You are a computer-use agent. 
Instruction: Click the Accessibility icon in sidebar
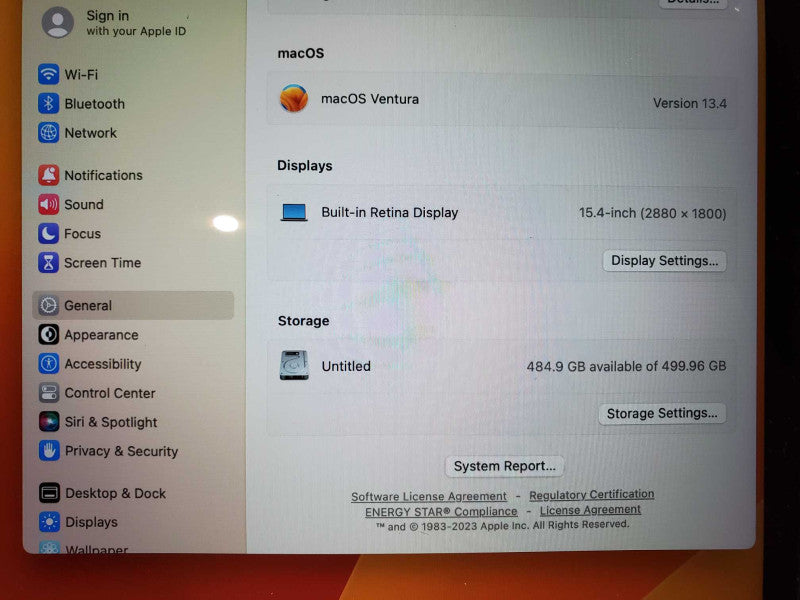(49, 364)
